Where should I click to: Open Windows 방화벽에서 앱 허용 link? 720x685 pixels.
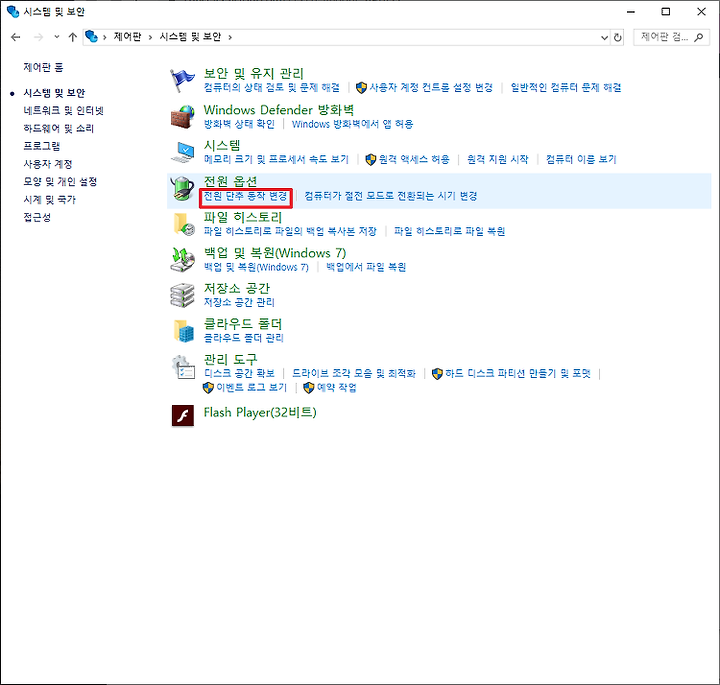pos(352,124)
